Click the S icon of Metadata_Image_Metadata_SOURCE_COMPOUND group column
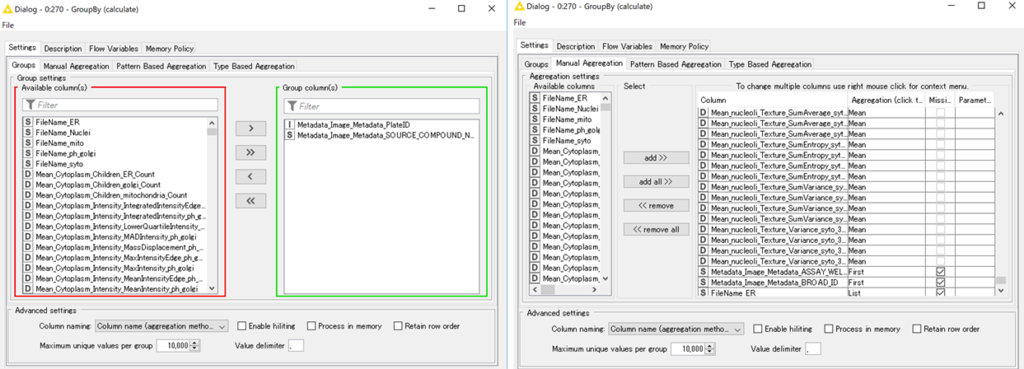The image size is (1024, 369). coord(290,135)
